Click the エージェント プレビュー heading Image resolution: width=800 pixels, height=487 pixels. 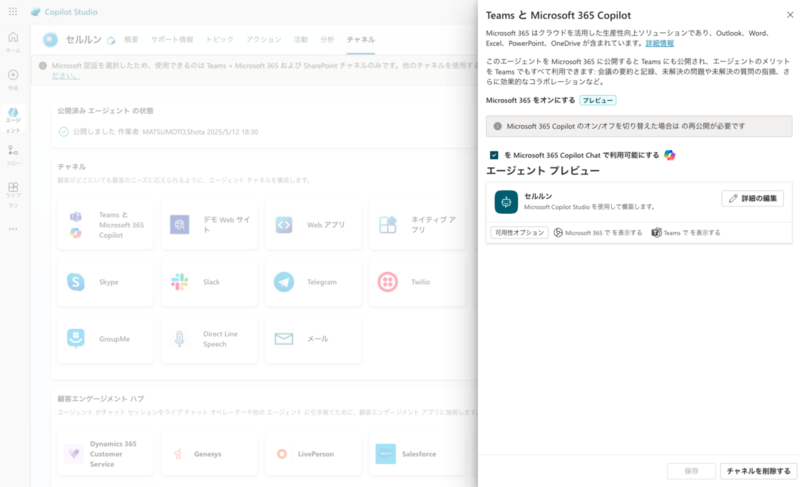542,171
